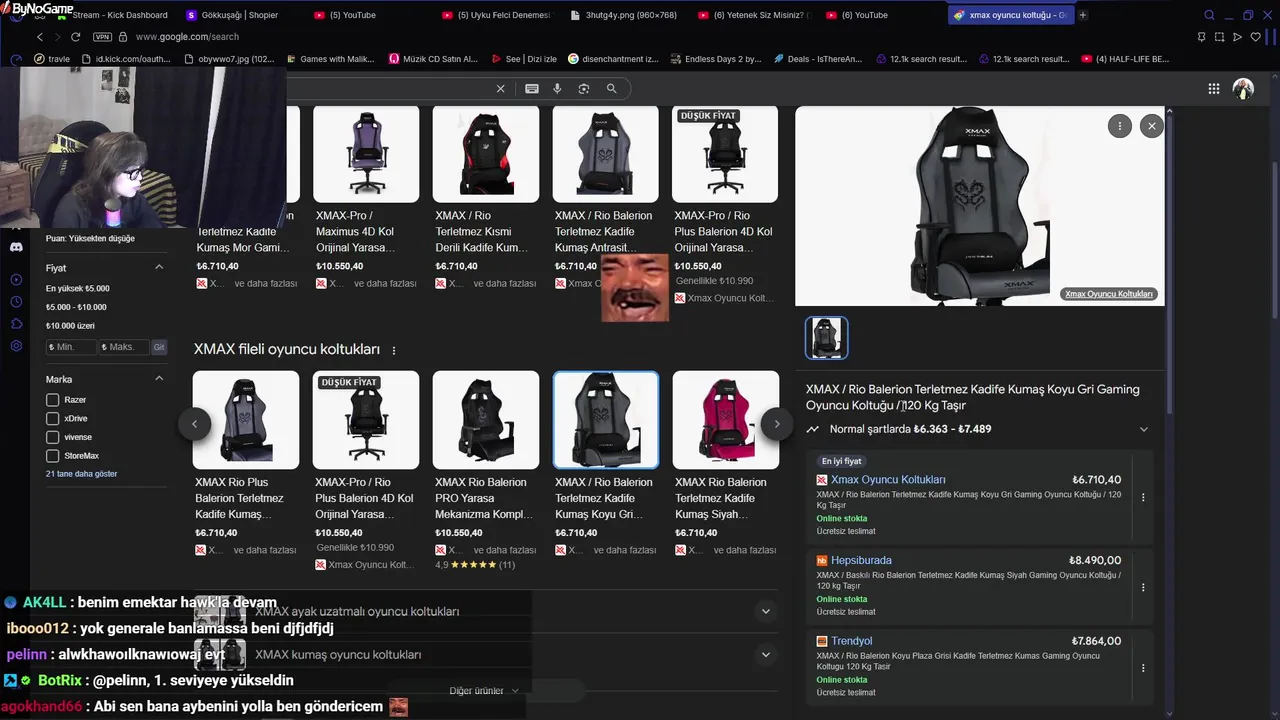
Task: Switch to Uyku Felci Denemesi tab
Action: coord(496,15)
